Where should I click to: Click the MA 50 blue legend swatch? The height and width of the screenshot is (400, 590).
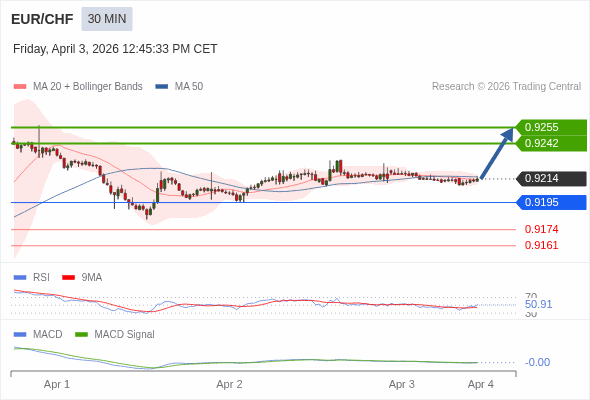161,87
